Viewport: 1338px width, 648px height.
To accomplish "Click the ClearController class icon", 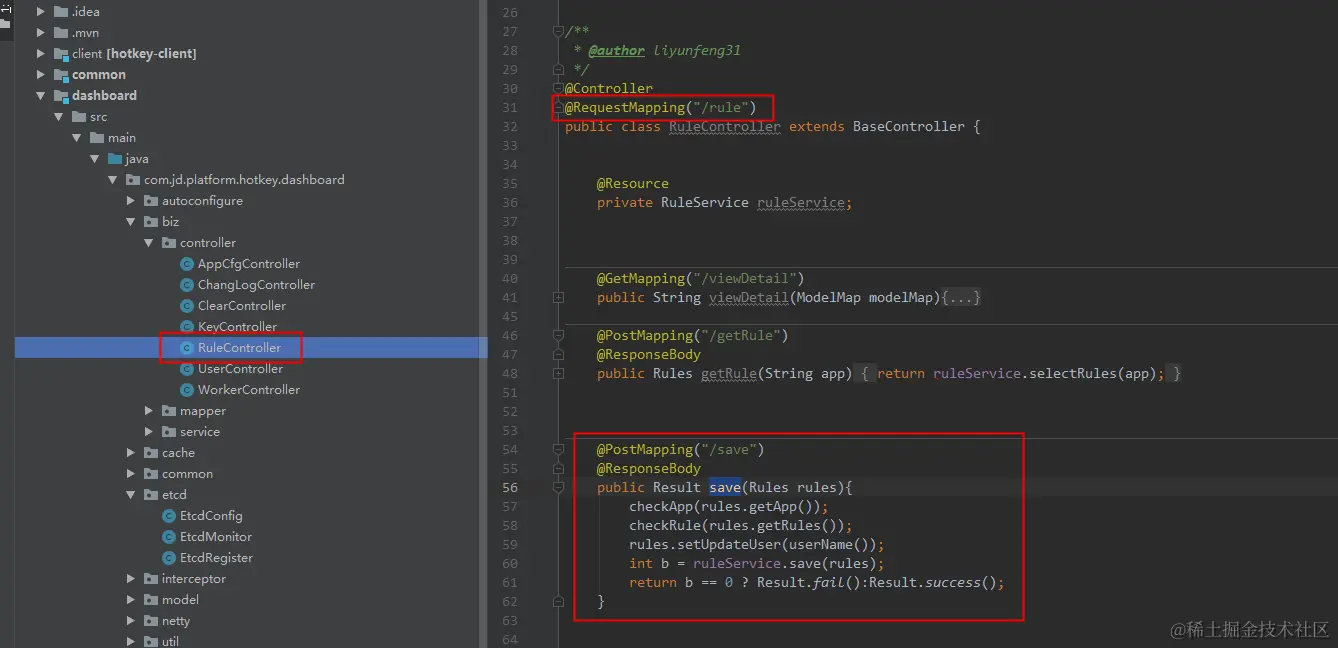I will click(186, 306).
